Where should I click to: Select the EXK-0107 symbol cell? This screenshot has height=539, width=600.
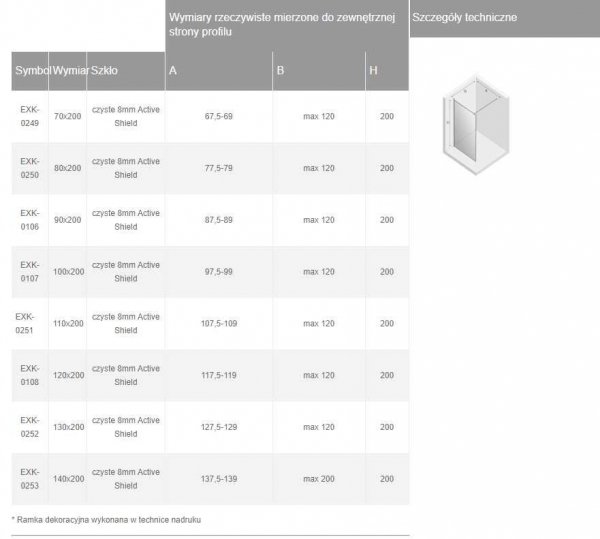click(x=30, y=272)
